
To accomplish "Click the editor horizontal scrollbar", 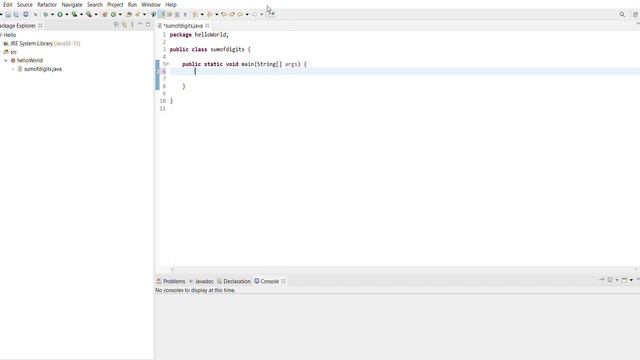I will (404, 269).
